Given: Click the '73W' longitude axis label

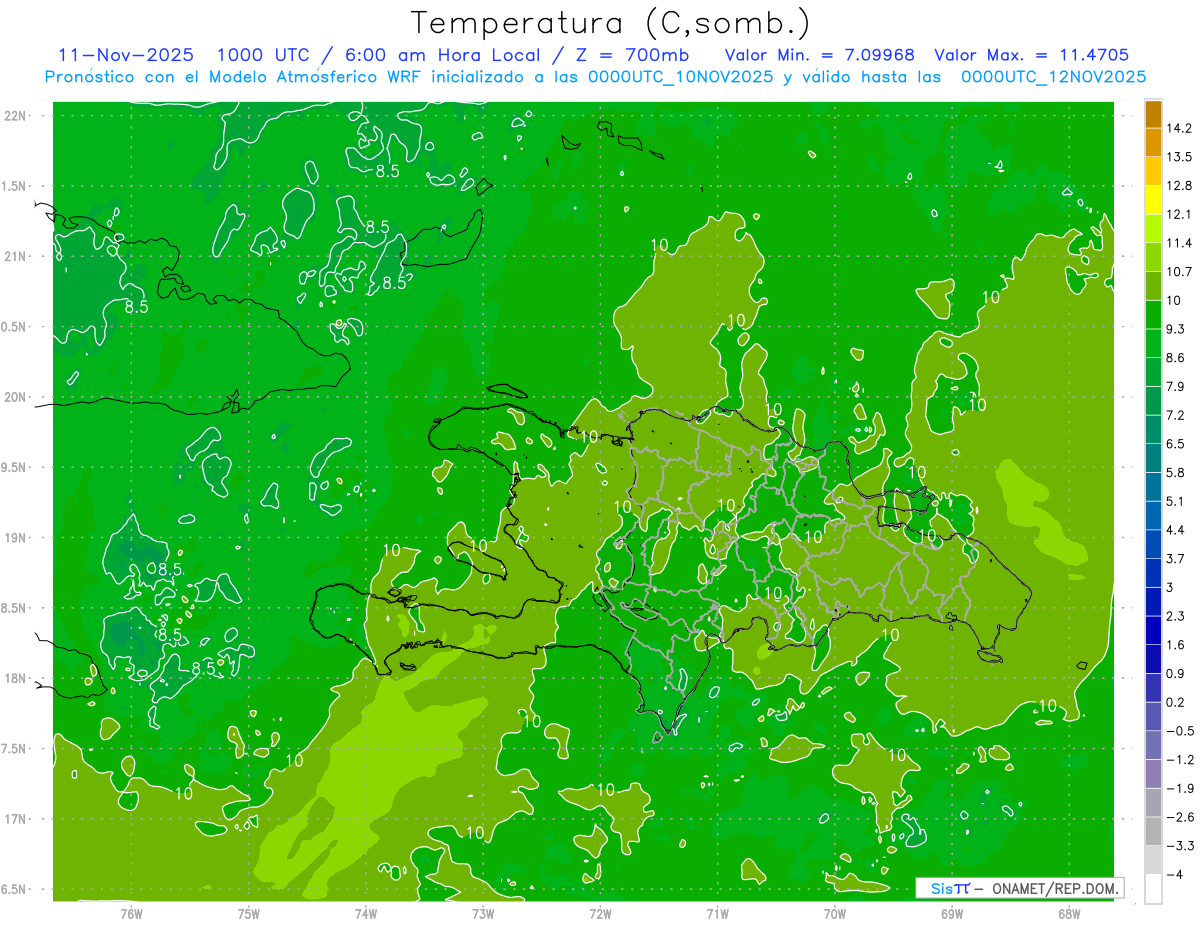Looking at the screenshot, I should click(x=483, y=913).
